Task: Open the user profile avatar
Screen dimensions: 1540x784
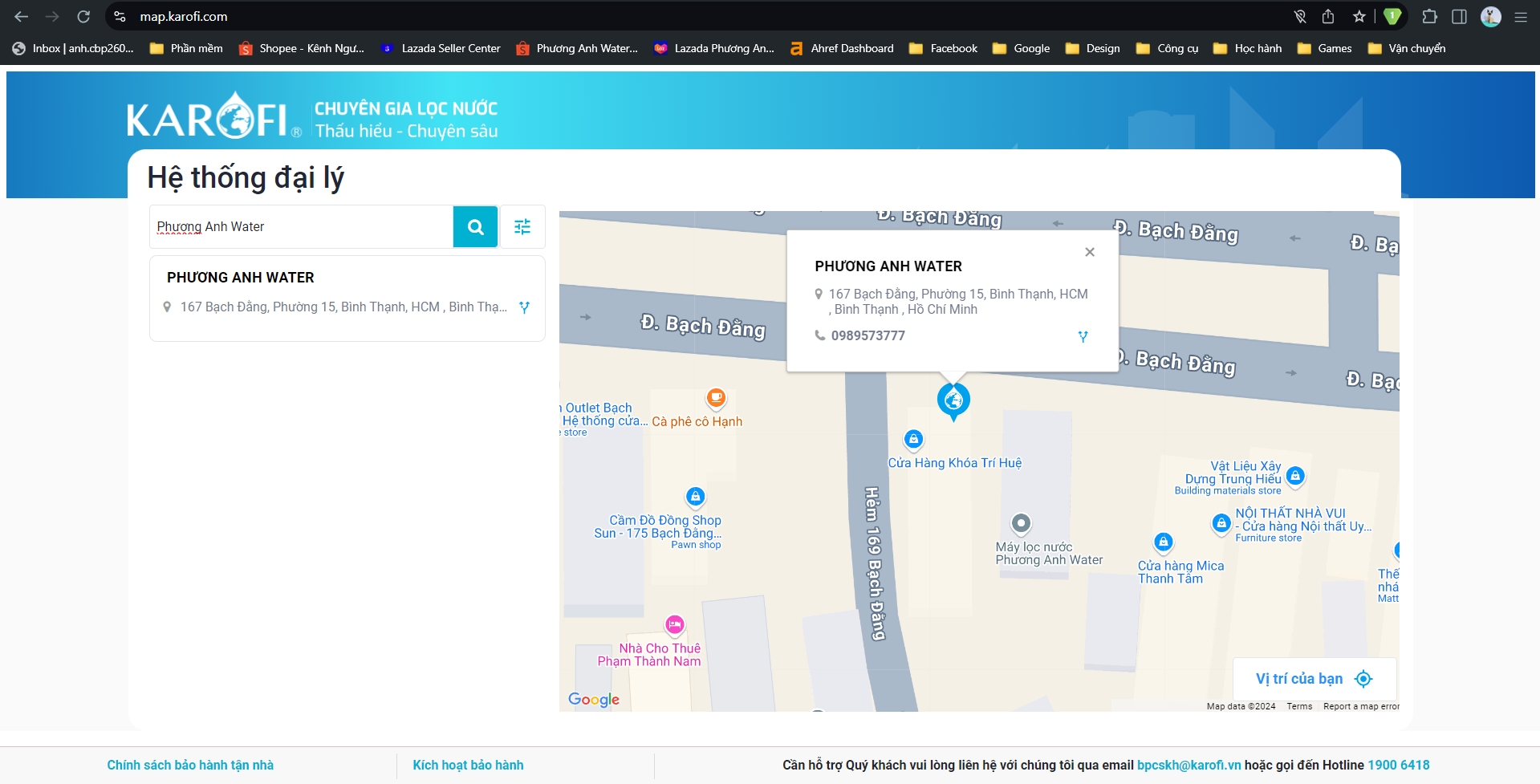Action: click(x=1491, y=16)
